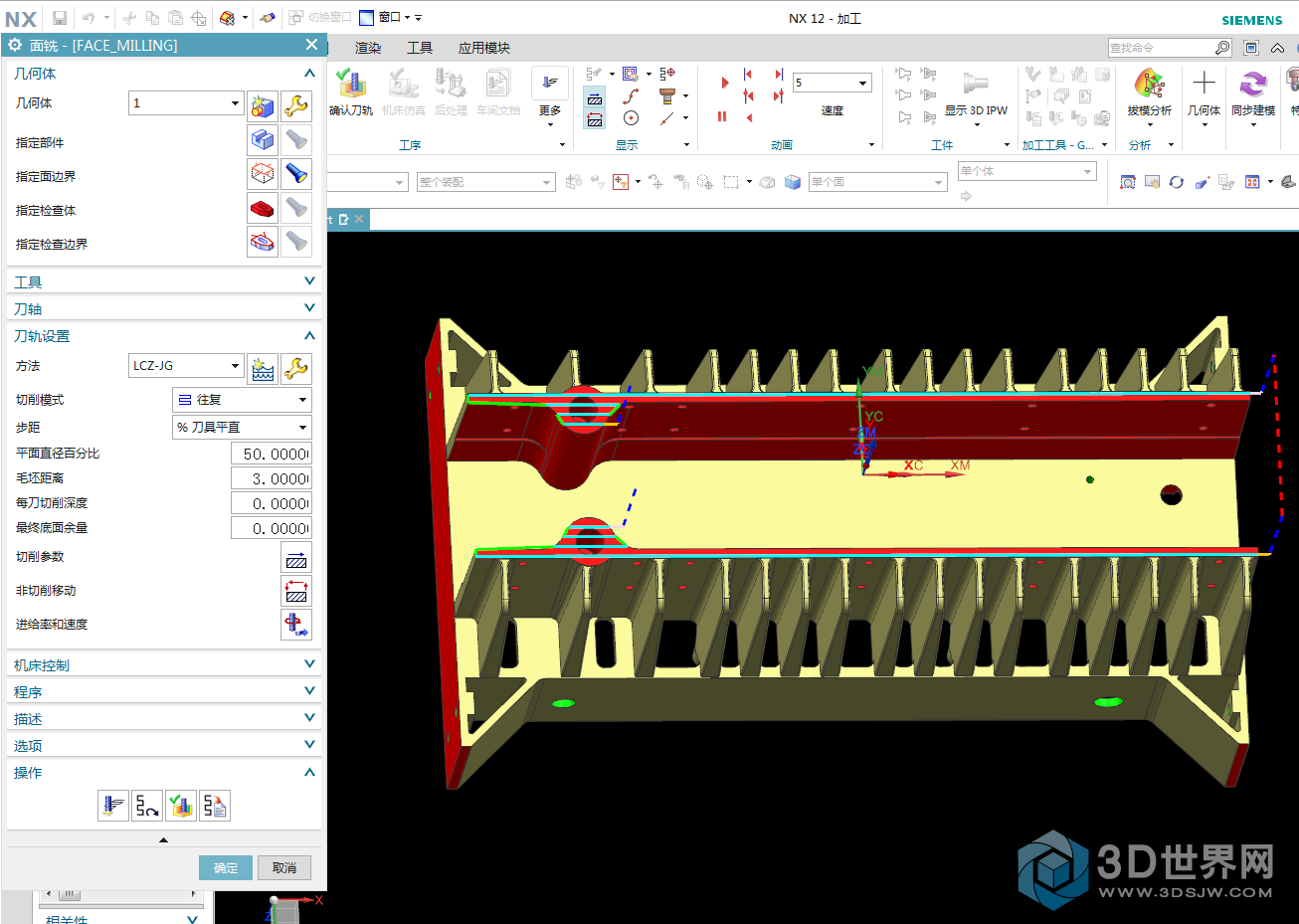This screenshot has width=1299, height=924.
Task: Open the 方法 LCZ-JG dropdown
Action: tap(186, 366)
